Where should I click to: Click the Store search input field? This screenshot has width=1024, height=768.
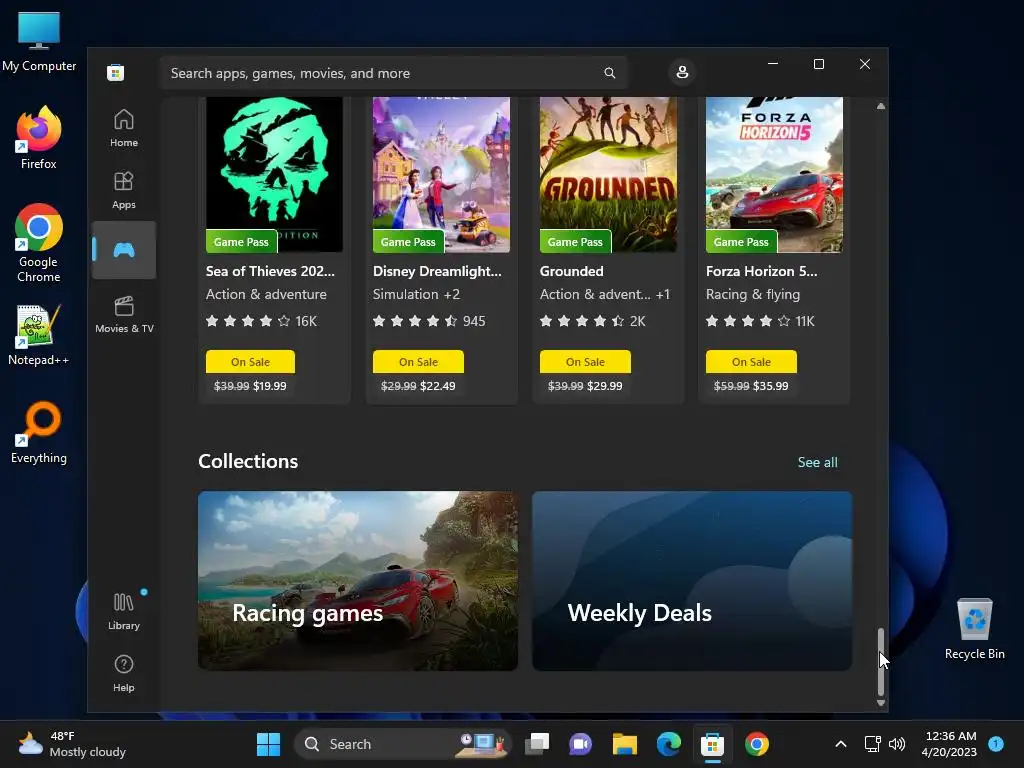(393, 72)
